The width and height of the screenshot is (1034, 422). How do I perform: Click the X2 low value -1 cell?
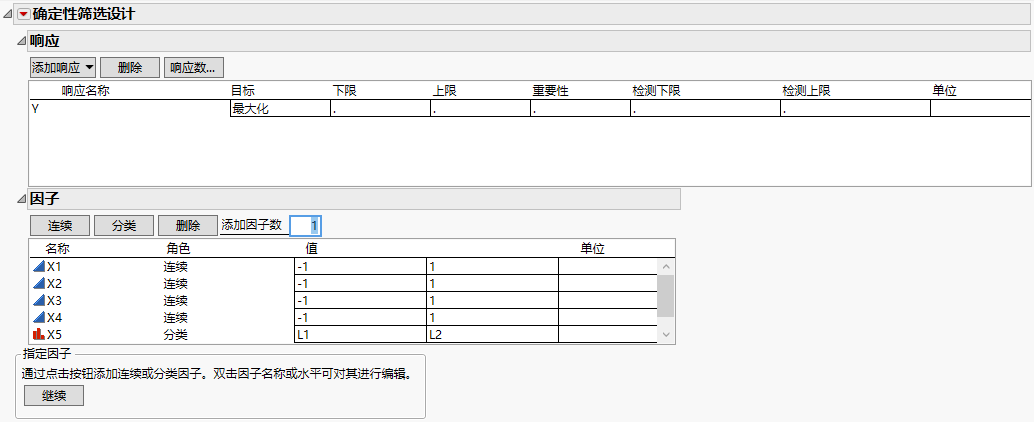pyautogui.click(x=360, y=284)
